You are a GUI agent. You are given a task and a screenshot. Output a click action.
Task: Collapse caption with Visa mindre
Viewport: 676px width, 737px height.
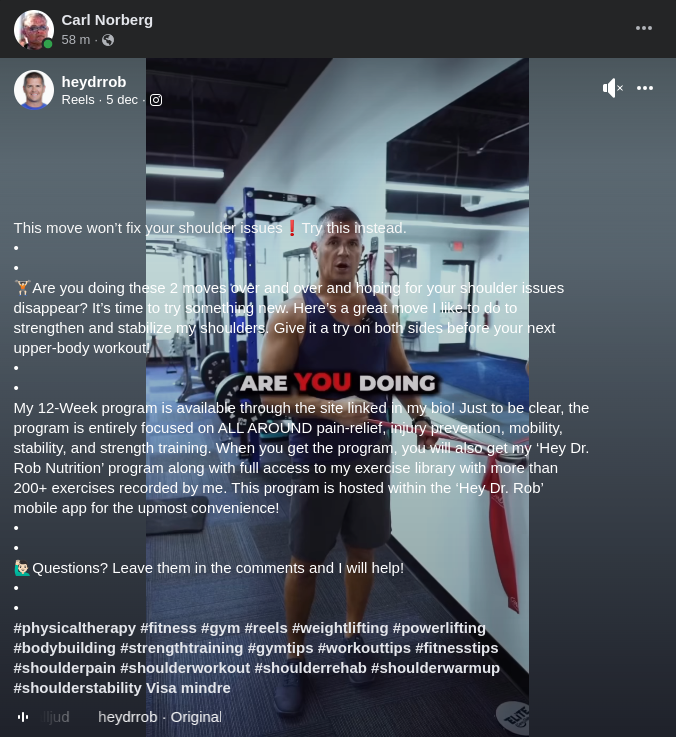(x=188, y=688)
